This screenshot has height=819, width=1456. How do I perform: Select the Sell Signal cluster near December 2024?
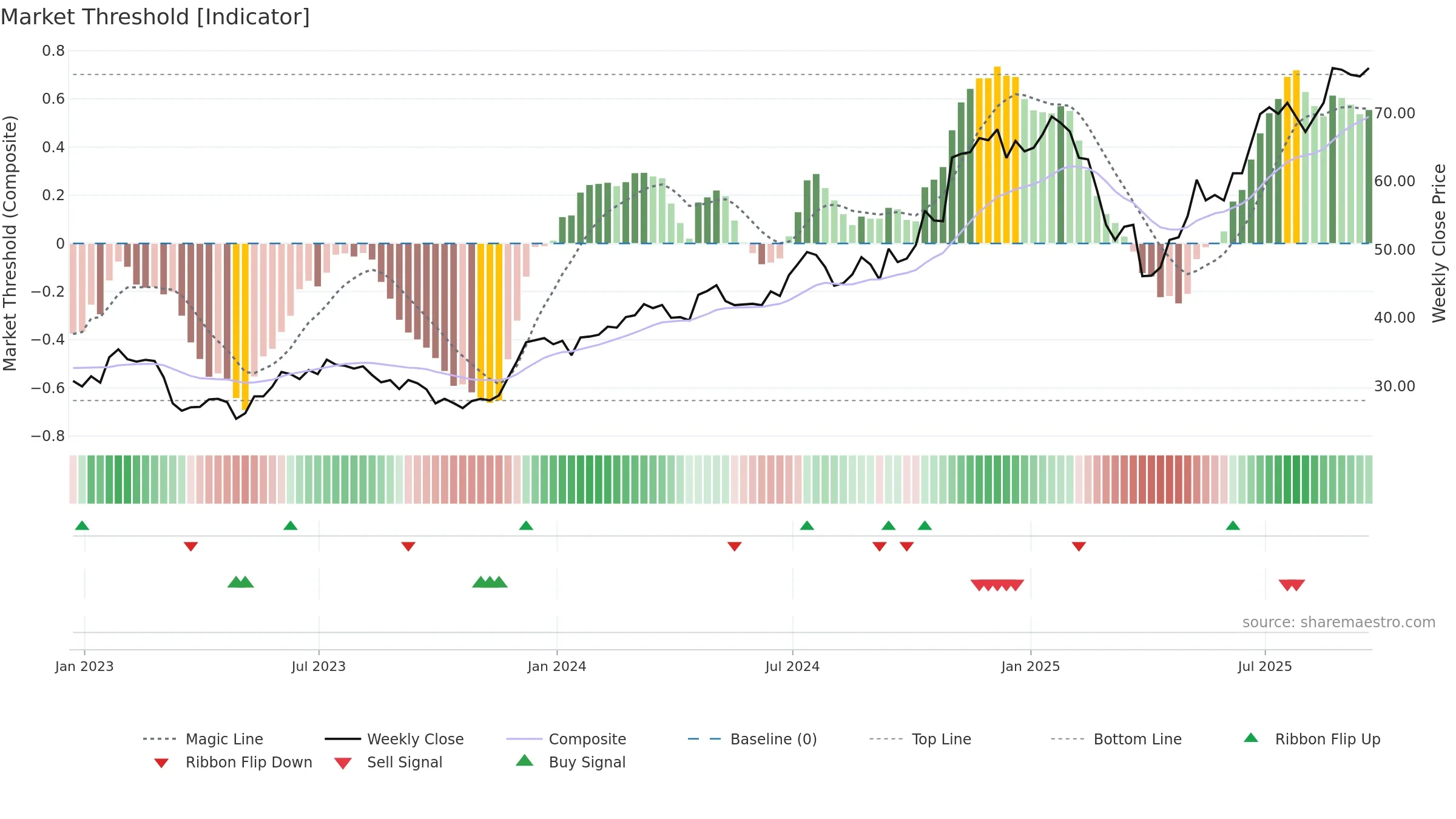(x=997, y=585)
